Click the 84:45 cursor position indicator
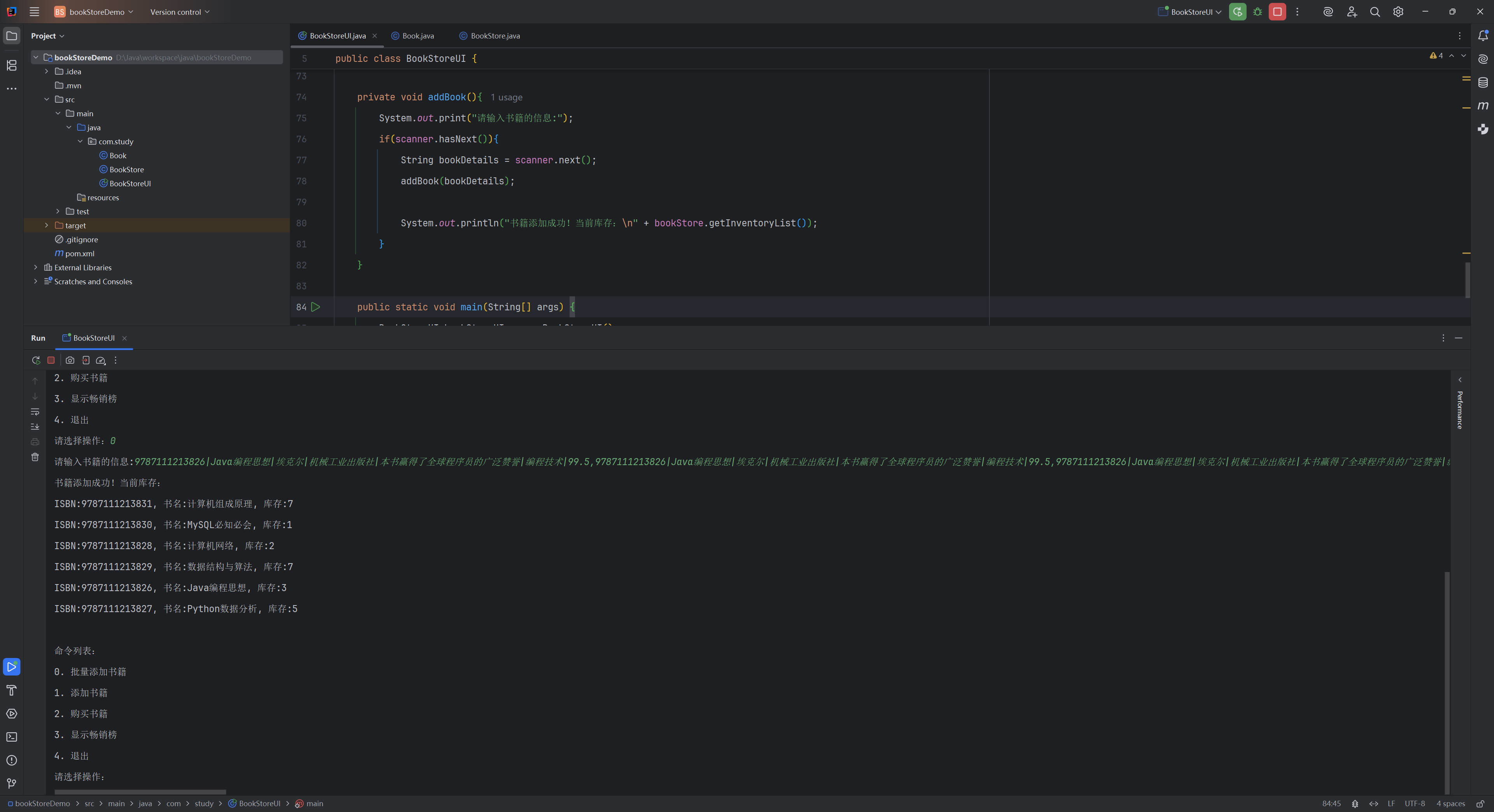1494x812 pixels. [x=1332, y=803]
